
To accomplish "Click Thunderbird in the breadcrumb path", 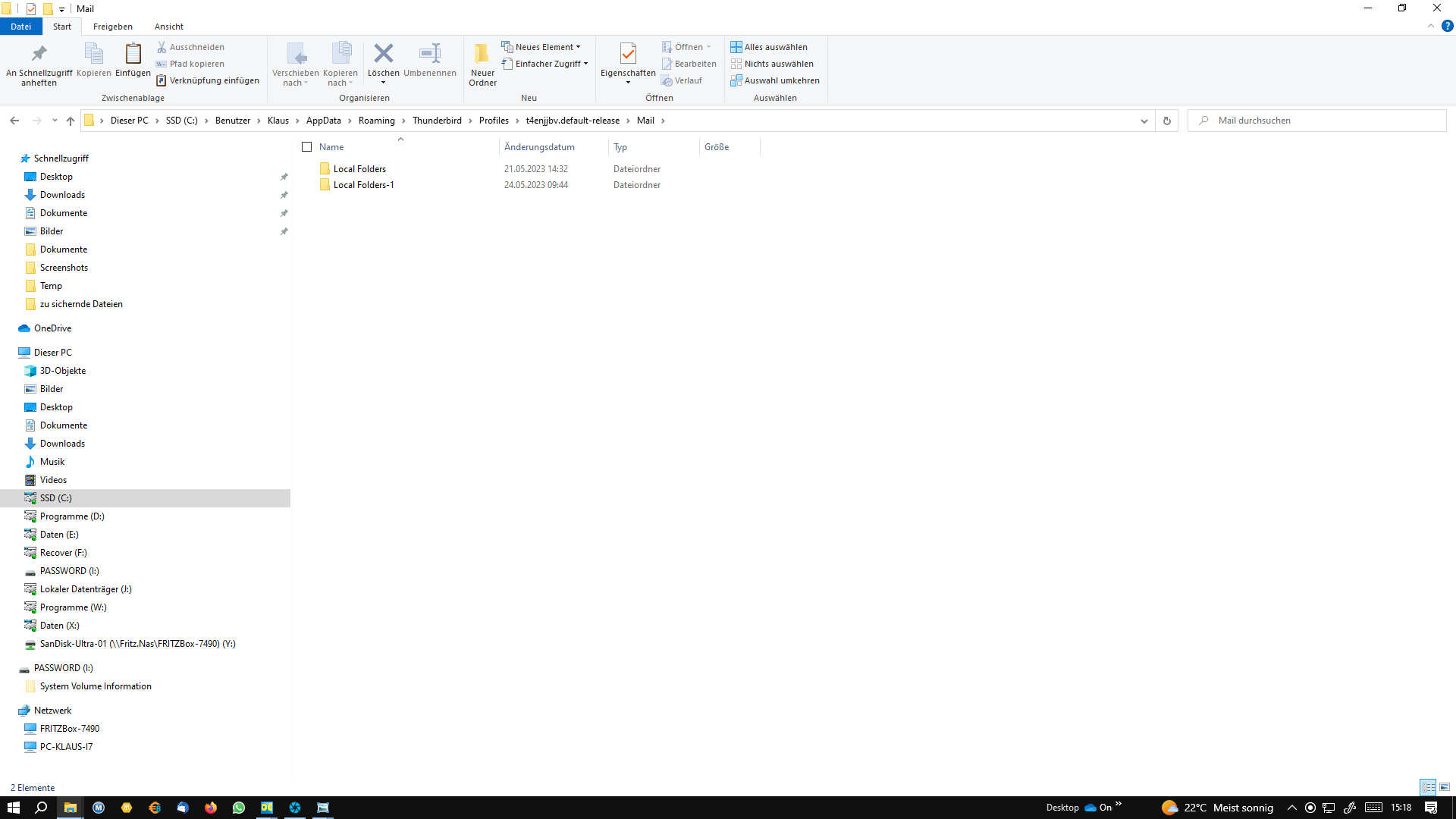I will [x=437, y=121].
